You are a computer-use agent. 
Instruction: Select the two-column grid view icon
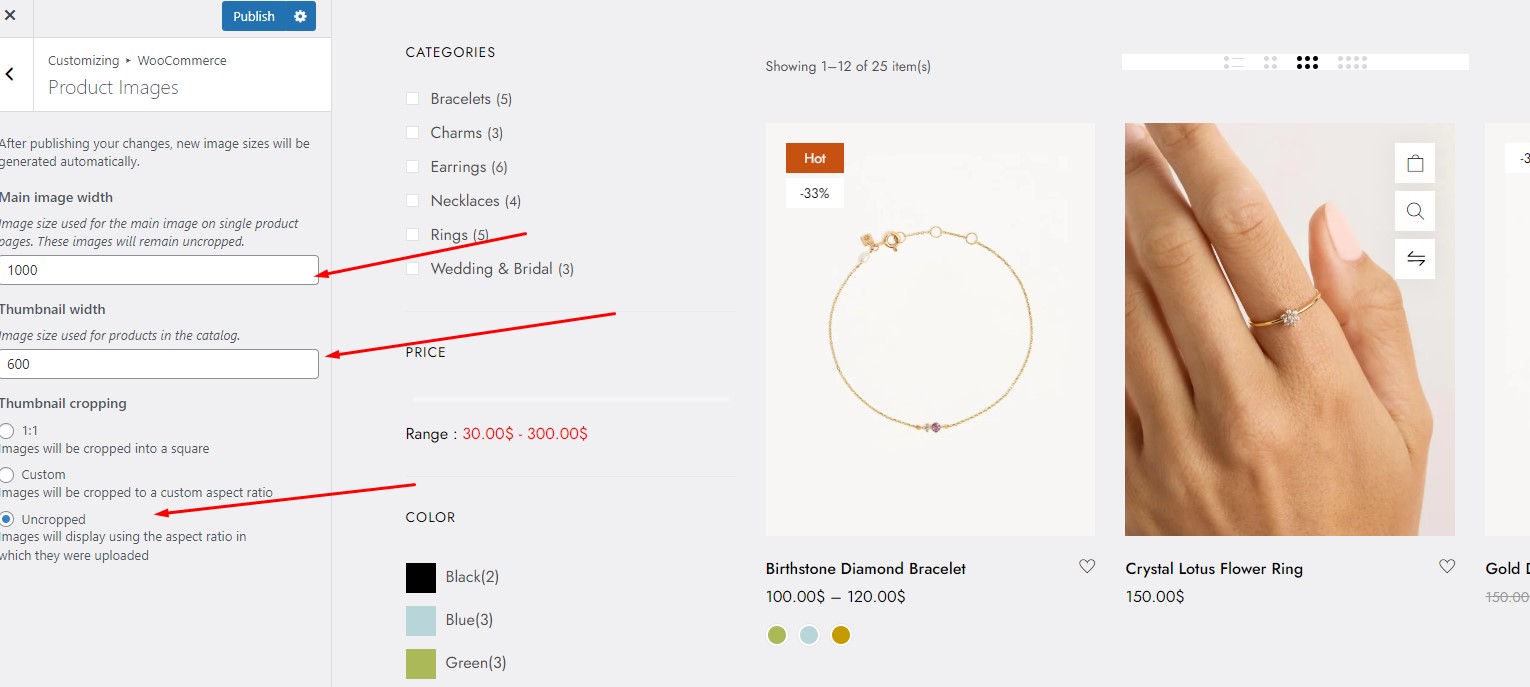pyautogui.click(x=1270, y=62)
